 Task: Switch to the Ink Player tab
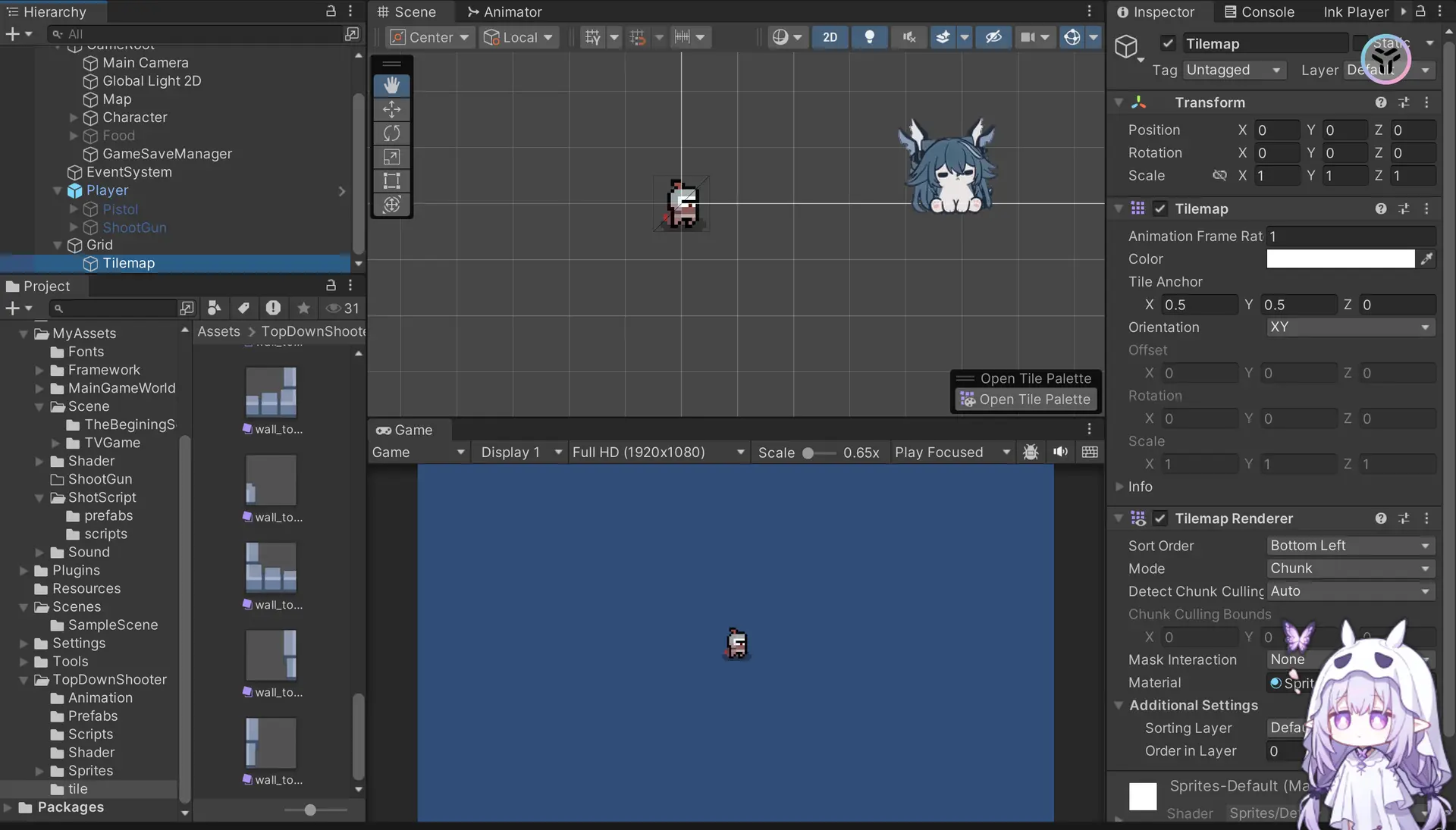pyautogui.click(x=1356, y=12)
